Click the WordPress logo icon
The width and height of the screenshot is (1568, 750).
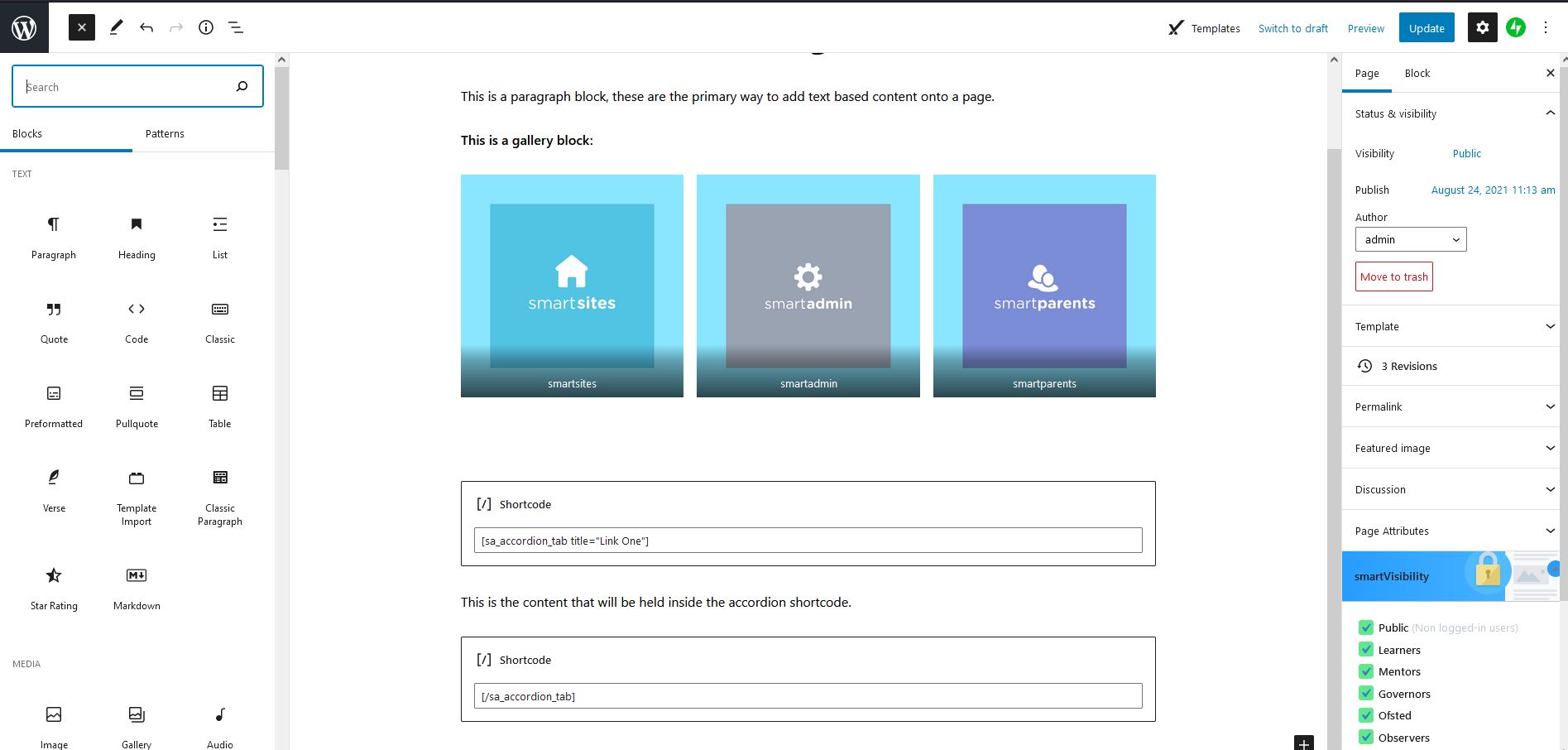24,27
